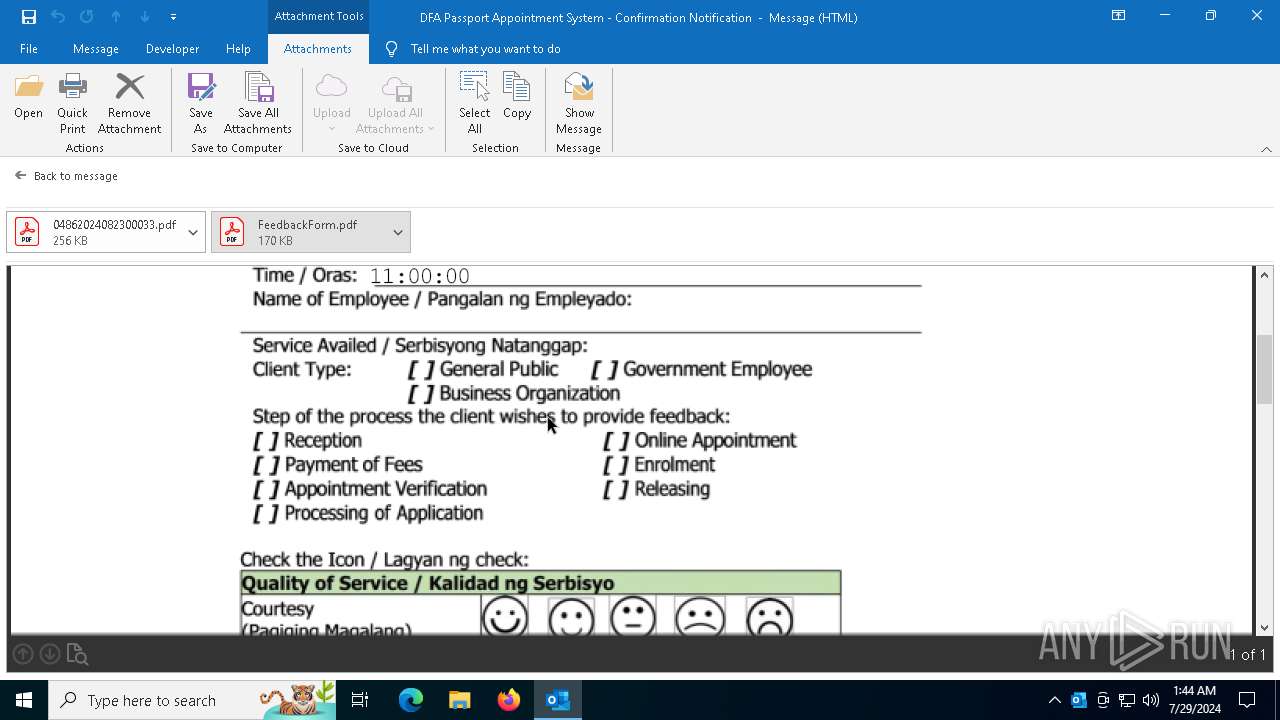Click the preview vertical scrollbar thumb
Image resolution: width=1280 pixels, height=720 pixels.
coord(1265,369)
